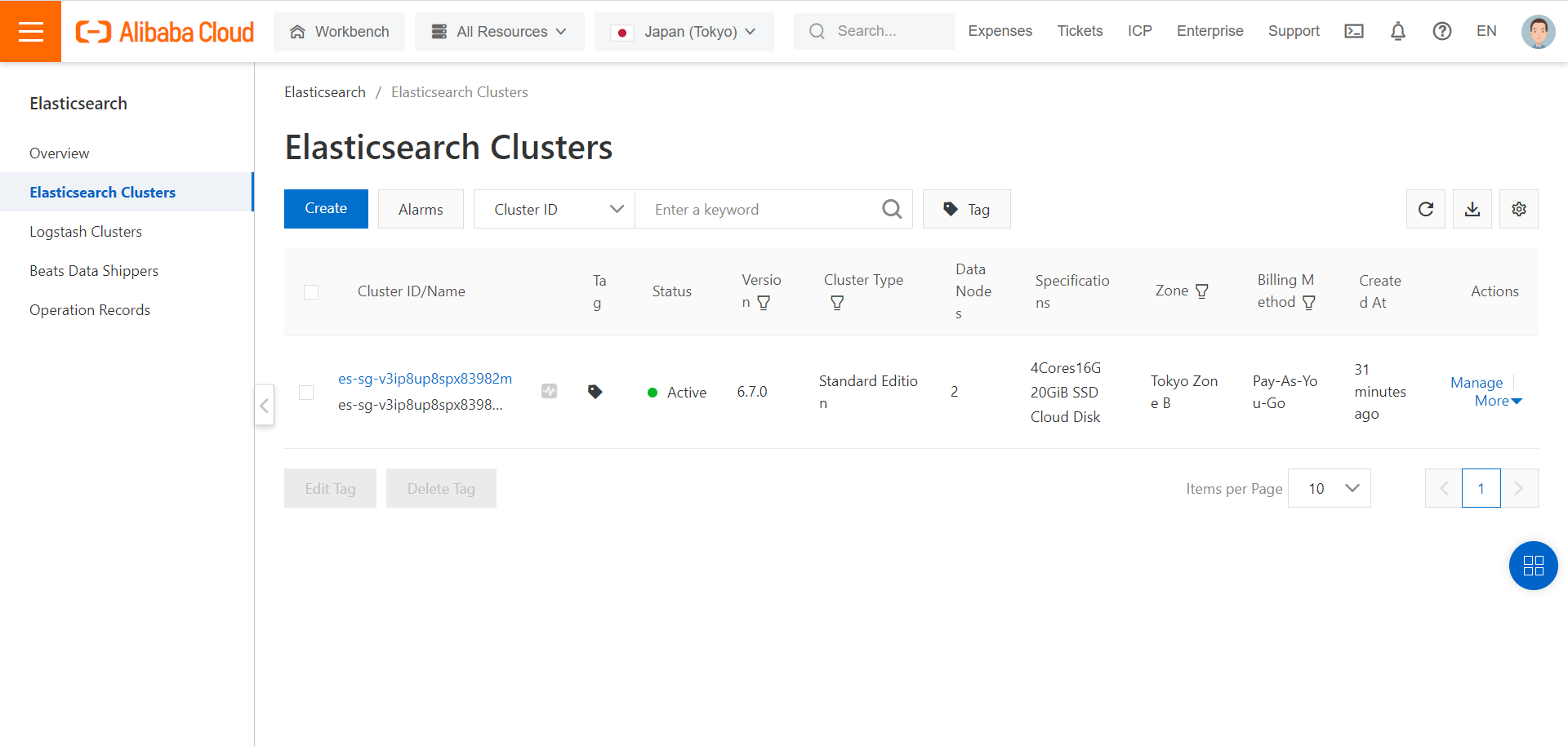Filter by Version funnel icon

tap(764, 303)
